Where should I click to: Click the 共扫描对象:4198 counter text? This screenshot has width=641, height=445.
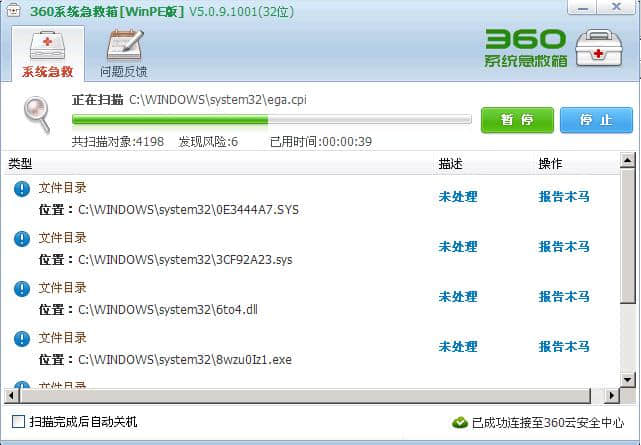pyautogui.click(x=118, y=142)
